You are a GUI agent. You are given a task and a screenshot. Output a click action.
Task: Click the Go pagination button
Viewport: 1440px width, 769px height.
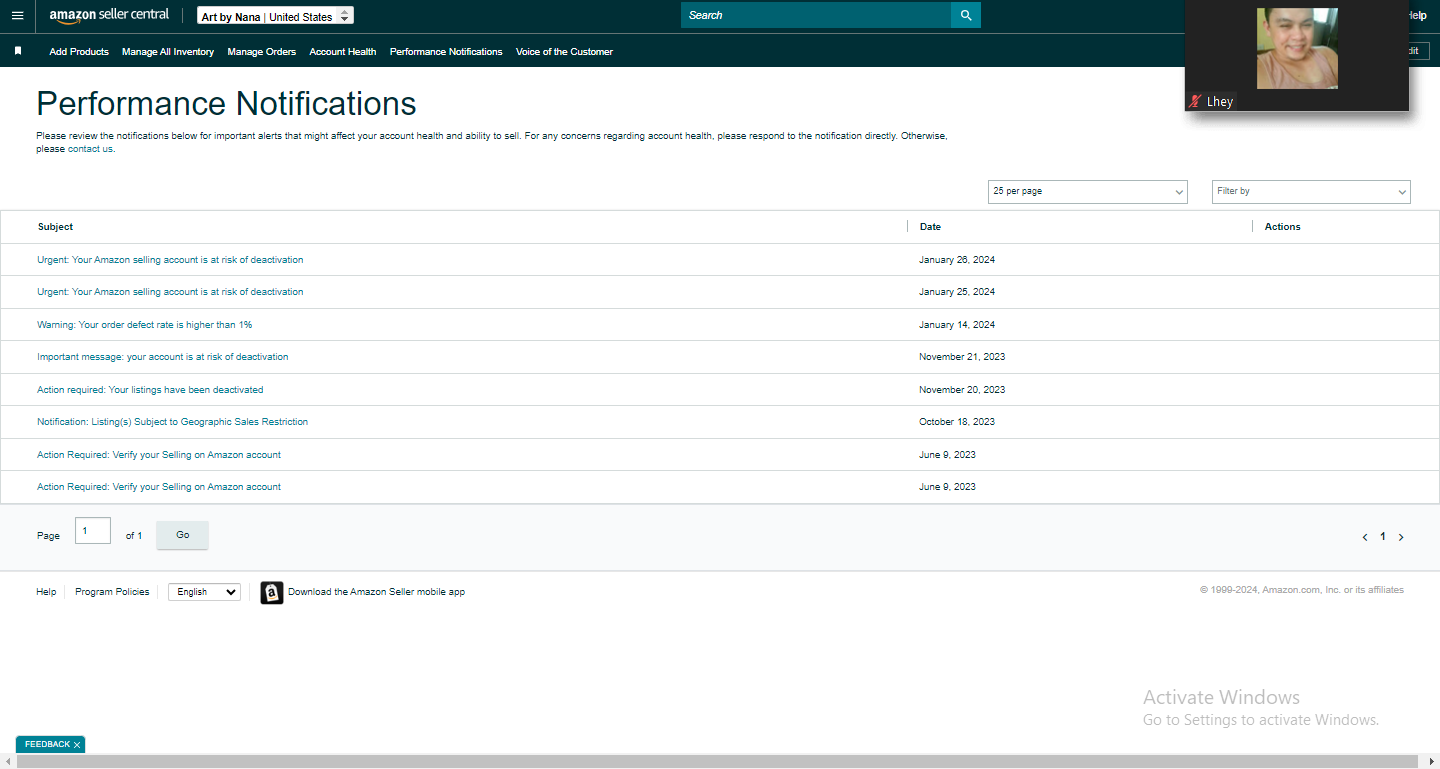183,535
